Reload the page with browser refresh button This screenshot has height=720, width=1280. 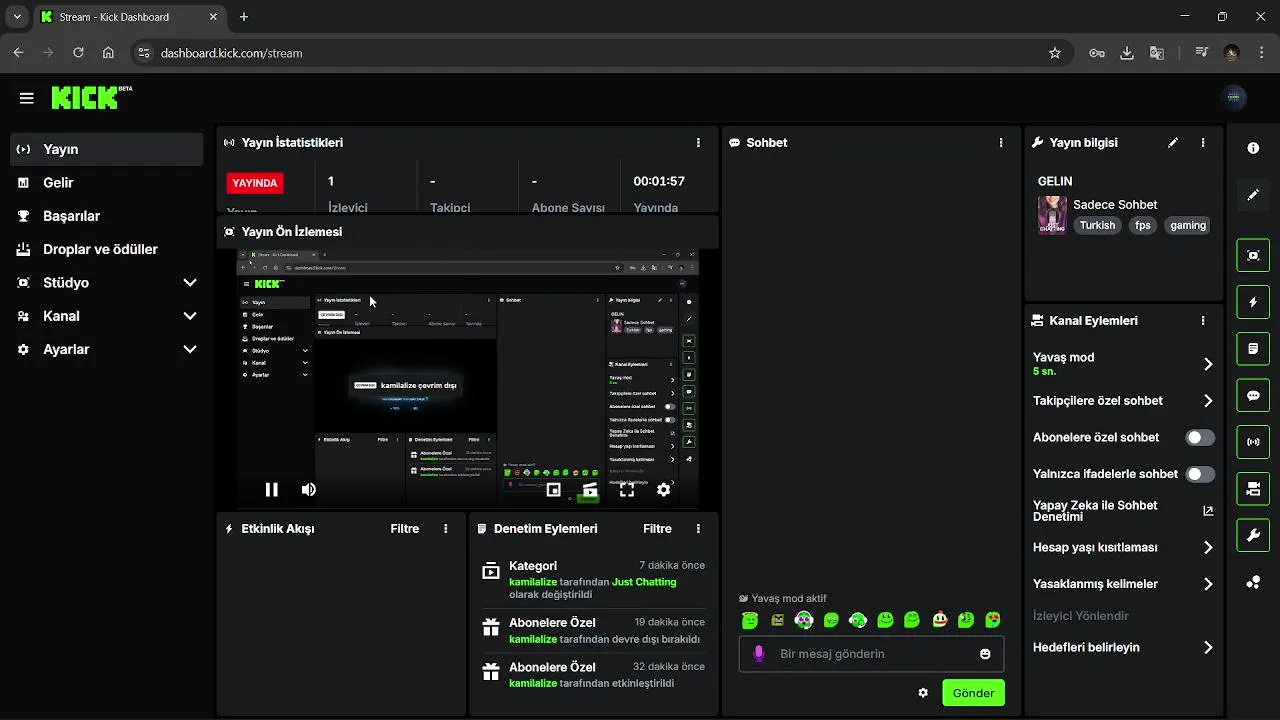pyautogui.click(x=78, y=53)
